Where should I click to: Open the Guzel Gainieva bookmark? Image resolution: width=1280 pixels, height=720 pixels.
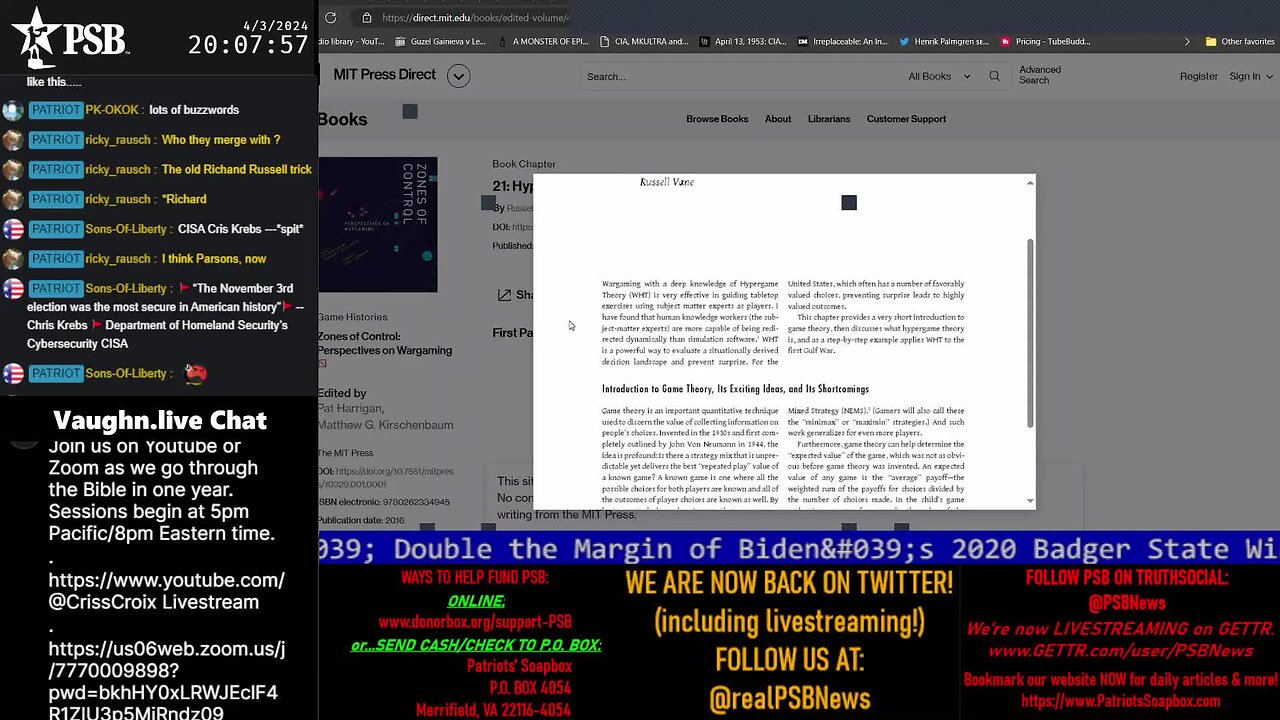pyautogui.click(x=440, y=42)
